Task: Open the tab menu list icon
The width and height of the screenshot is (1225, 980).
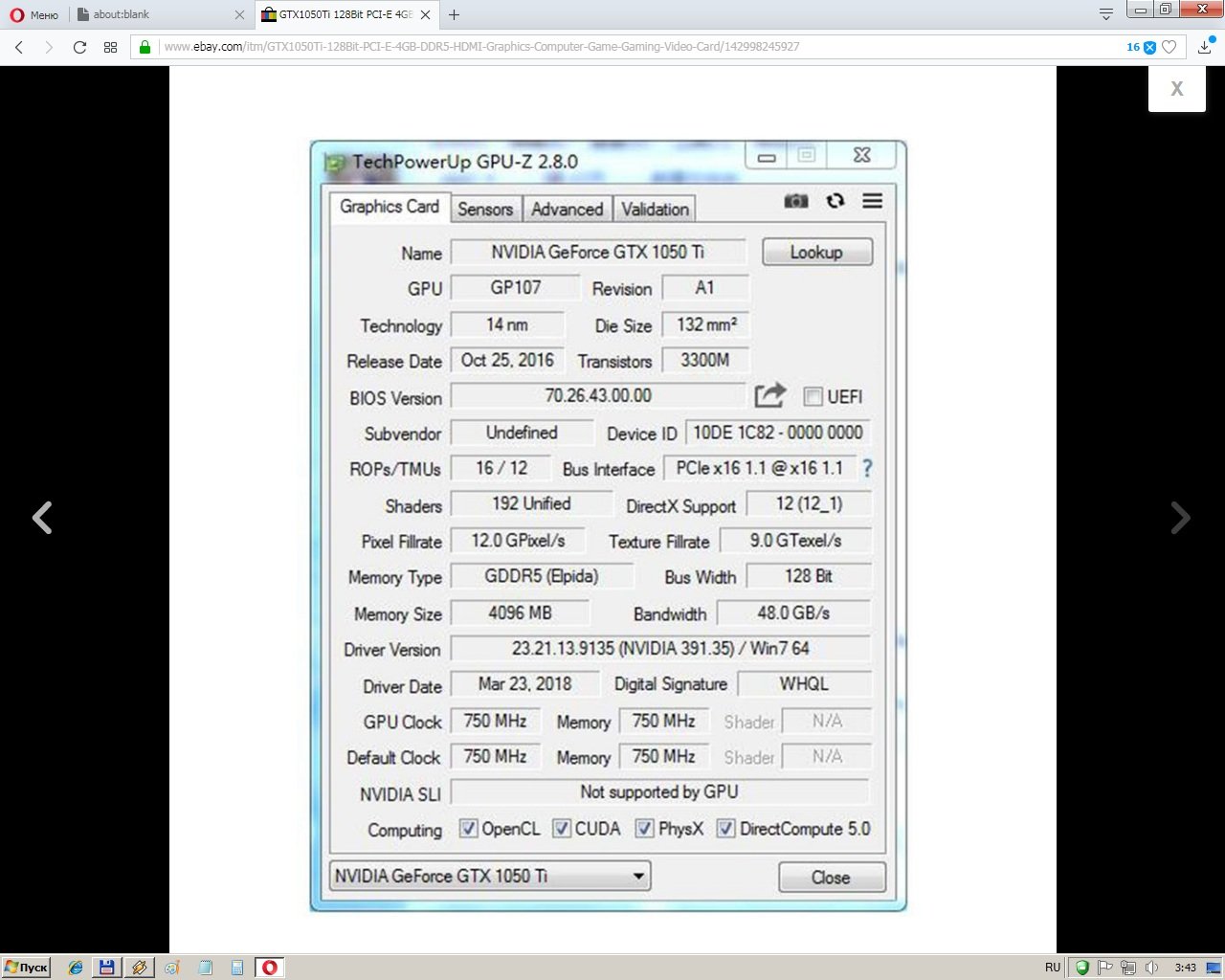Action: point(1106,14)
